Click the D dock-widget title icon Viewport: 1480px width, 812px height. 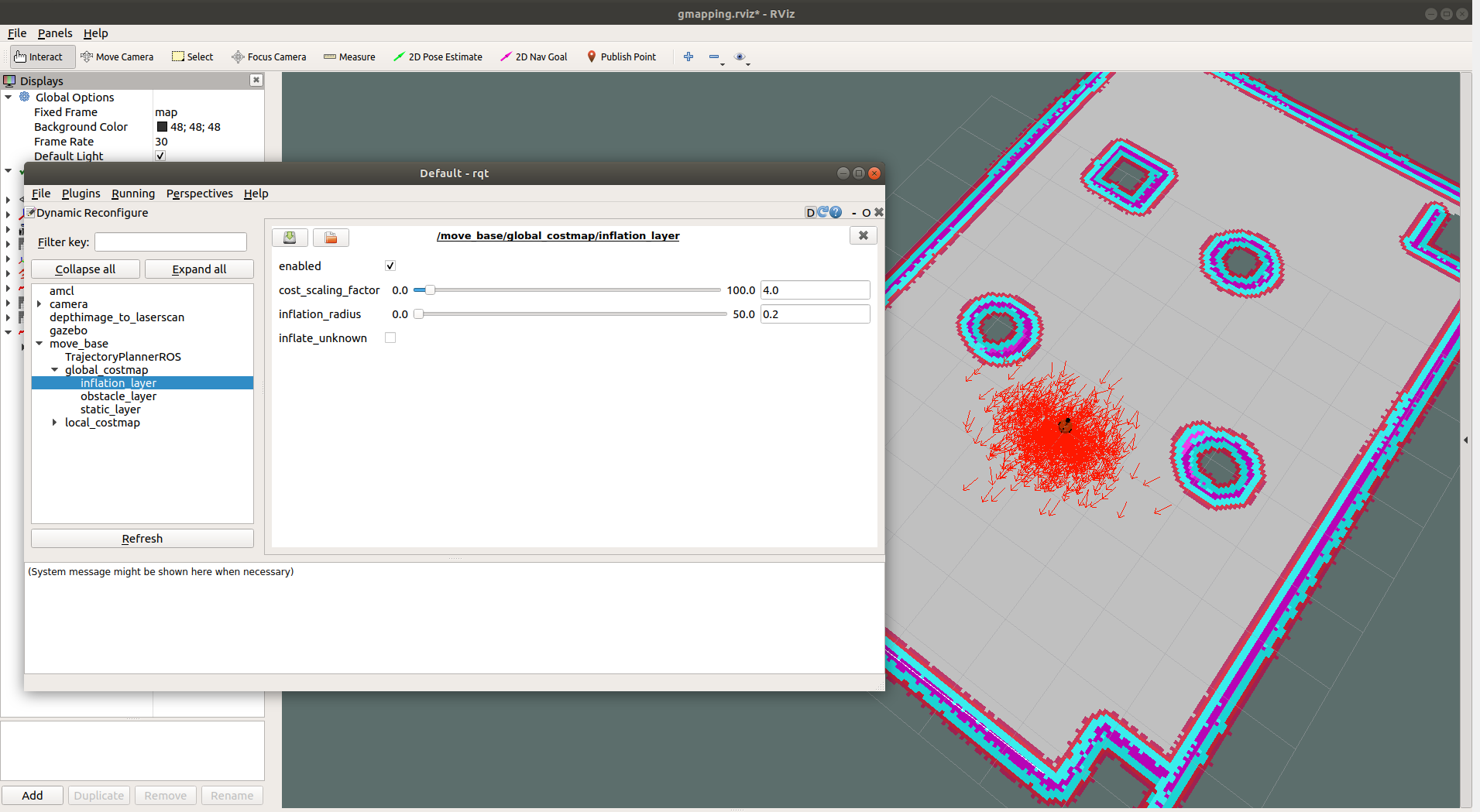pos(811,212)
